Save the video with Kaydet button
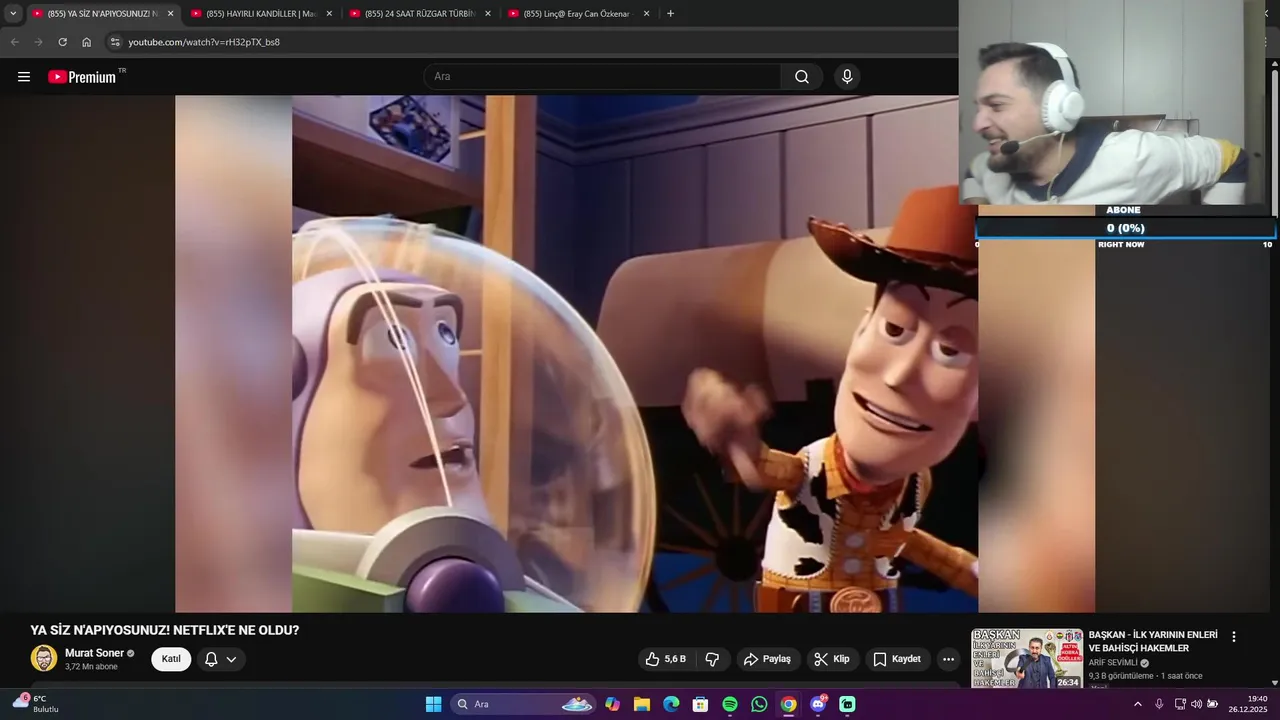The width and height of the screenshot is (1280, 720). (x=897, y=659)
